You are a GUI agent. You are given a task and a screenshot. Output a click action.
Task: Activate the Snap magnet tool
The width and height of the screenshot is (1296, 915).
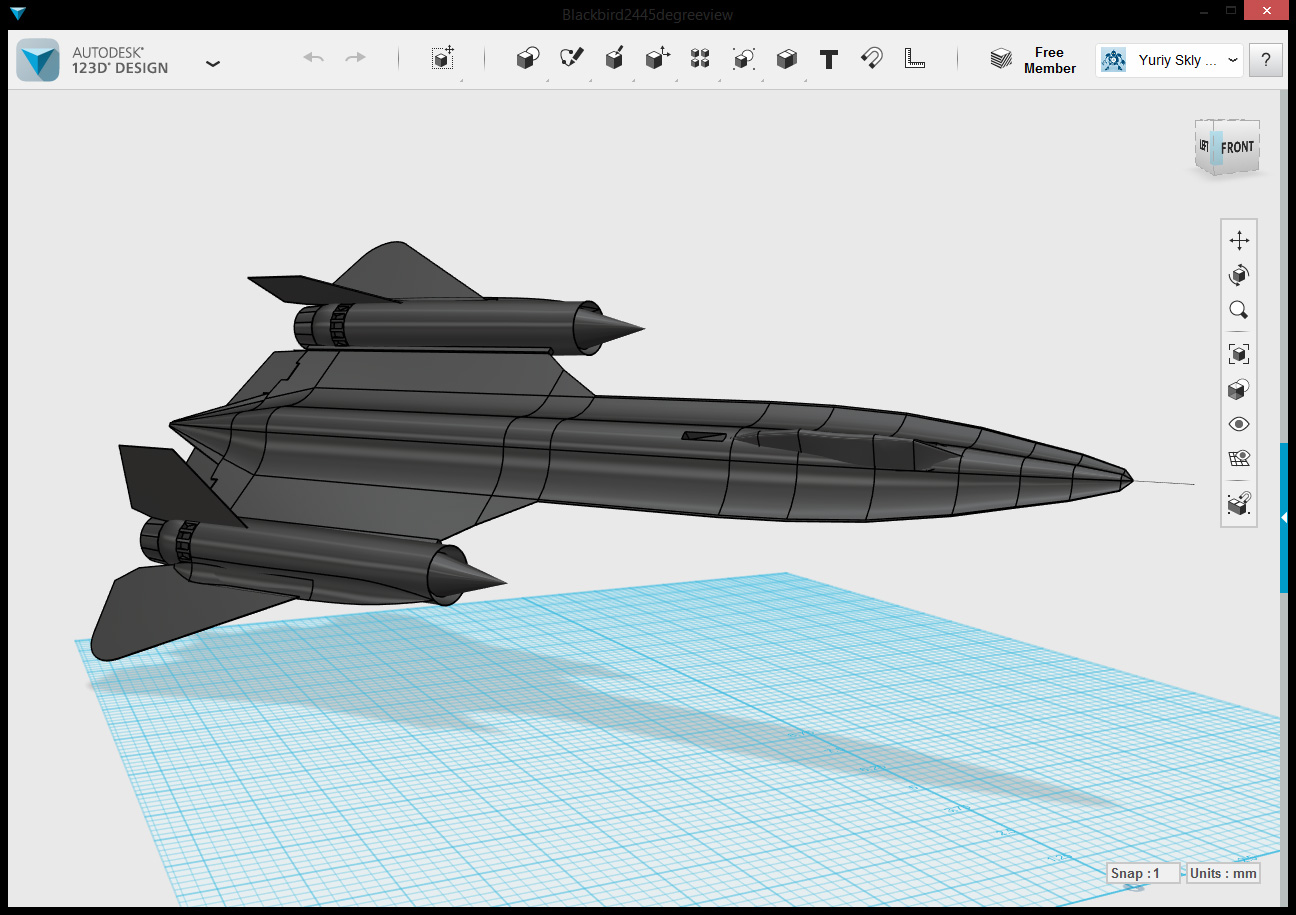click(x=871, y=59)
